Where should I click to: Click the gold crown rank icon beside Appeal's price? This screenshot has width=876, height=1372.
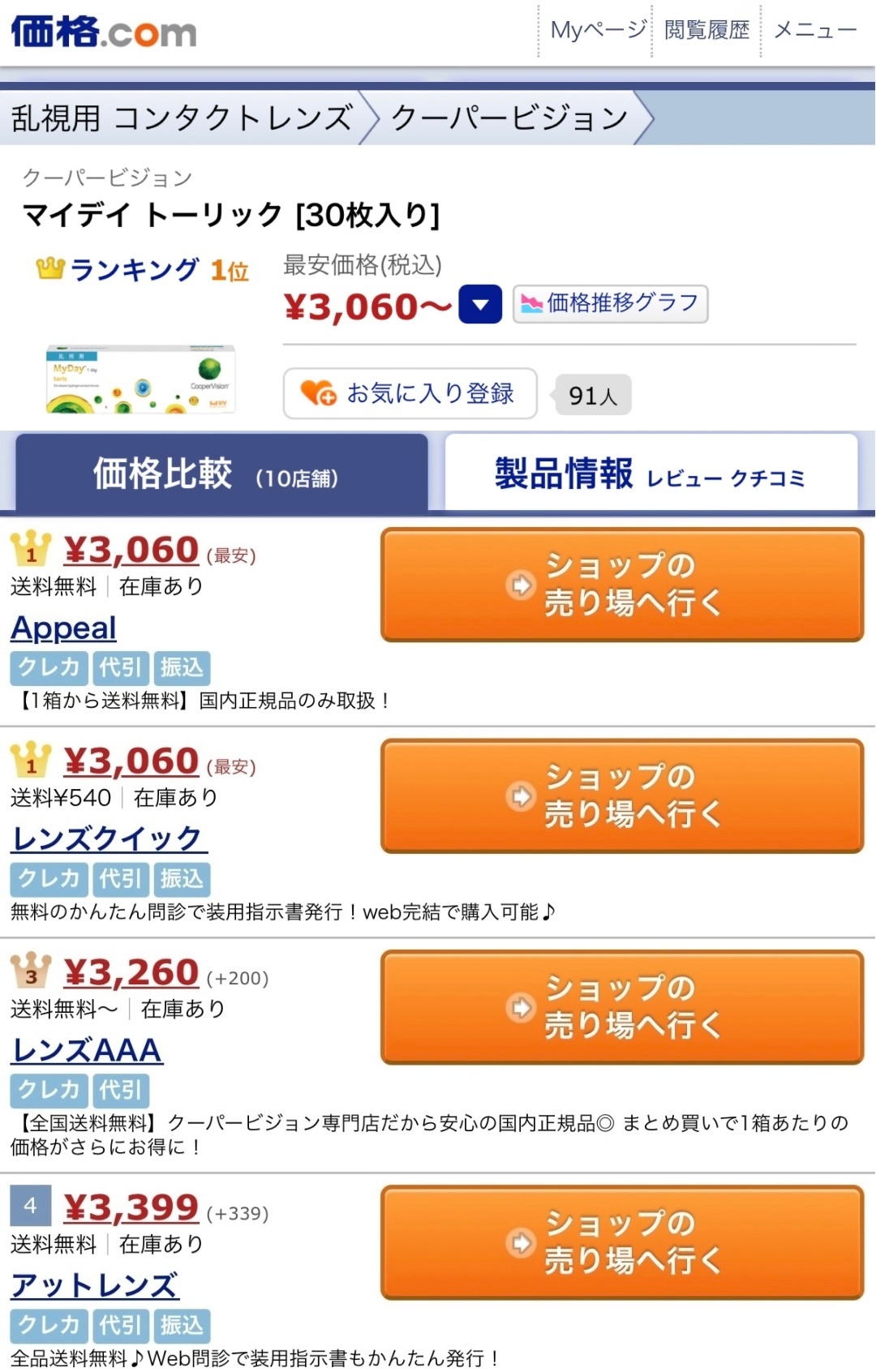(x=31, y=549)
